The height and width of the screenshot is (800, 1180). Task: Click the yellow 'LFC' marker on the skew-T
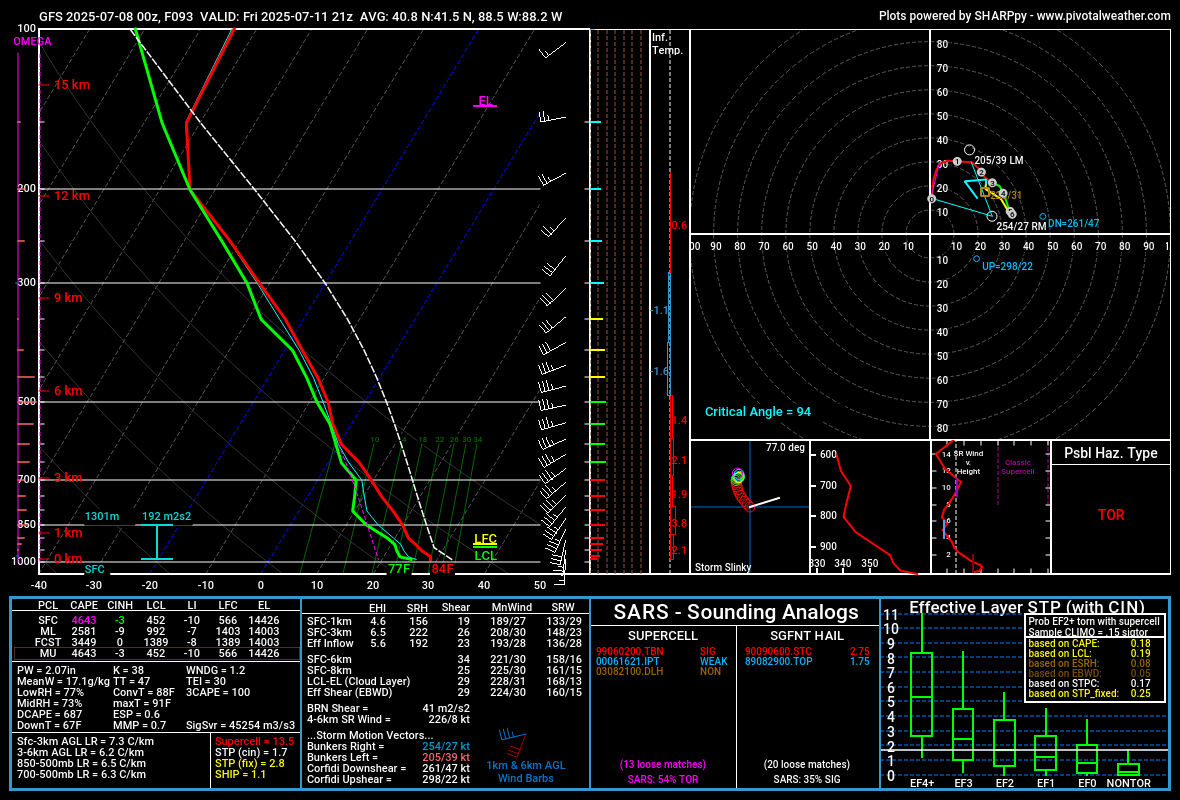(x=485, y=539)
